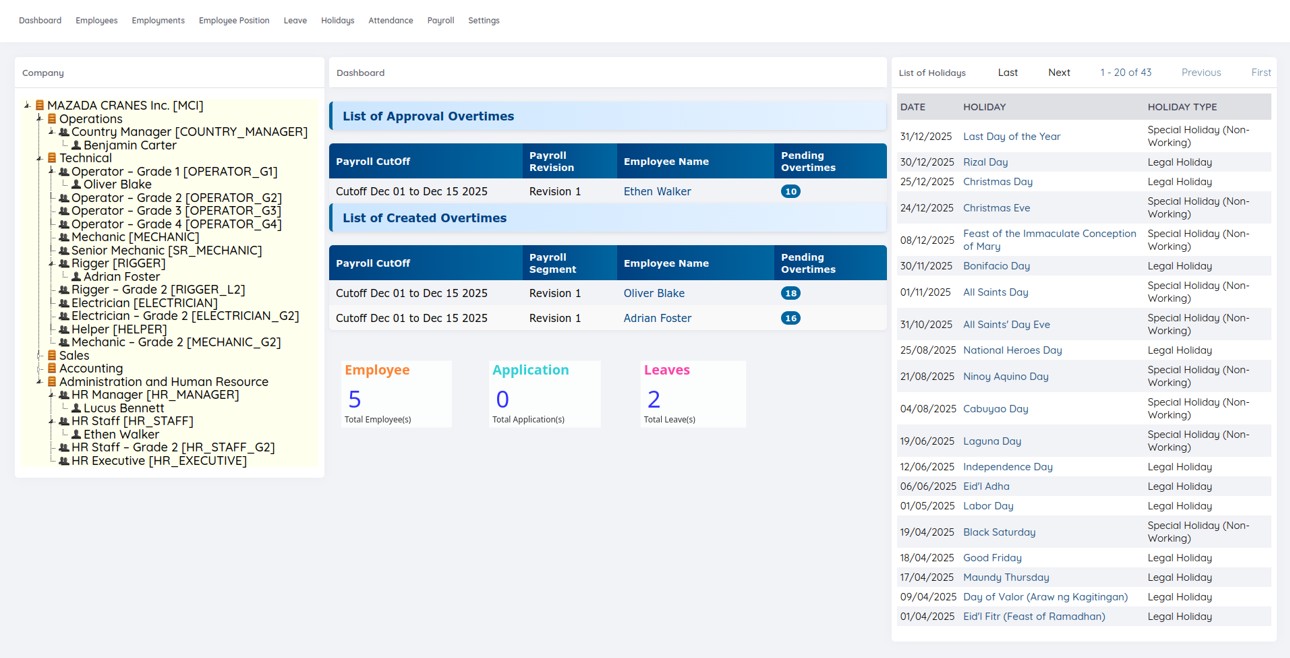This screenshot has height=658, width=1290.
Task: Open Ethen Walker's approval overtime link
Action: point(657,192)
